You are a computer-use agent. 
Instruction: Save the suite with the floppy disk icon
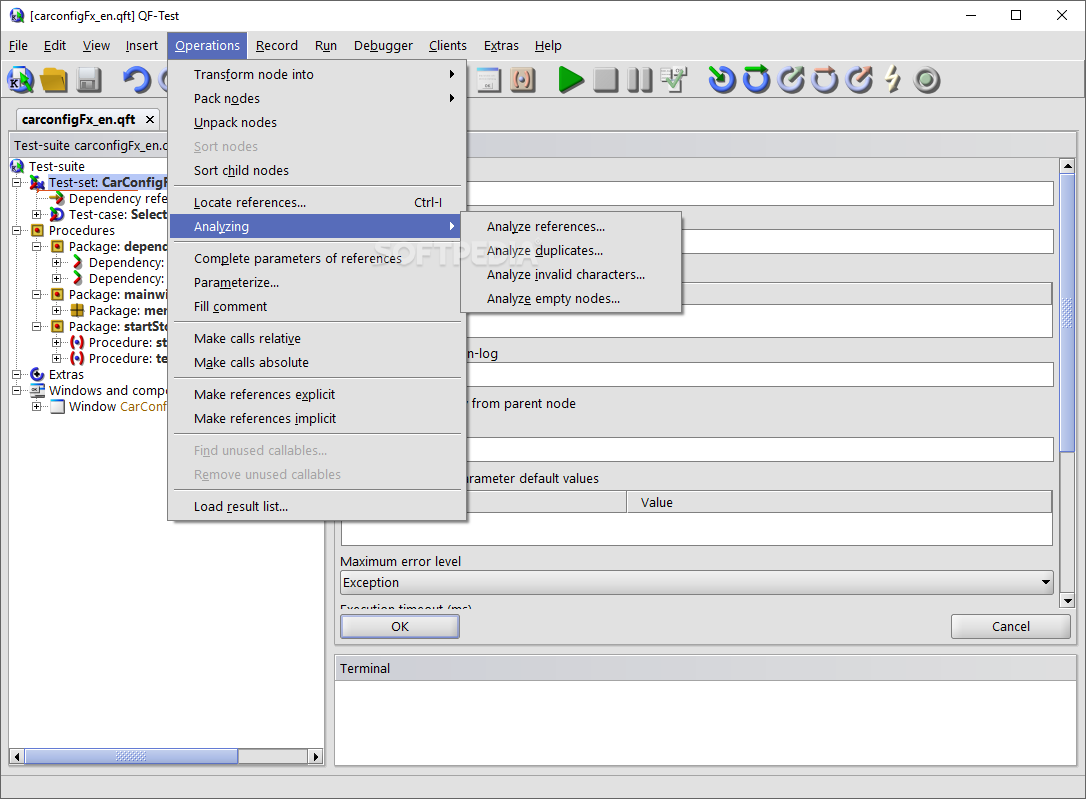click(88, 80)
